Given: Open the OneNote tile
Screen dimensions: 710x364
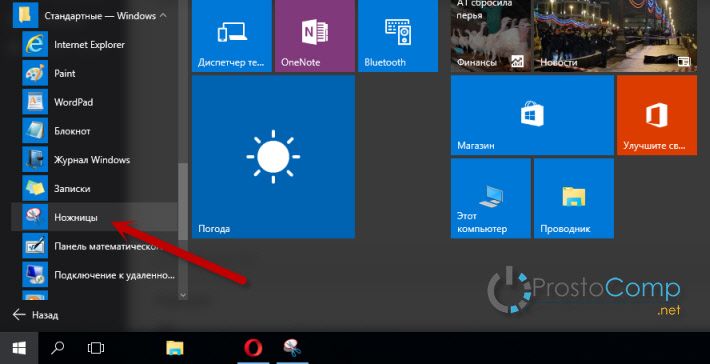Looking at the screenshot, I should pyautogui.click(x=315, y=36).
